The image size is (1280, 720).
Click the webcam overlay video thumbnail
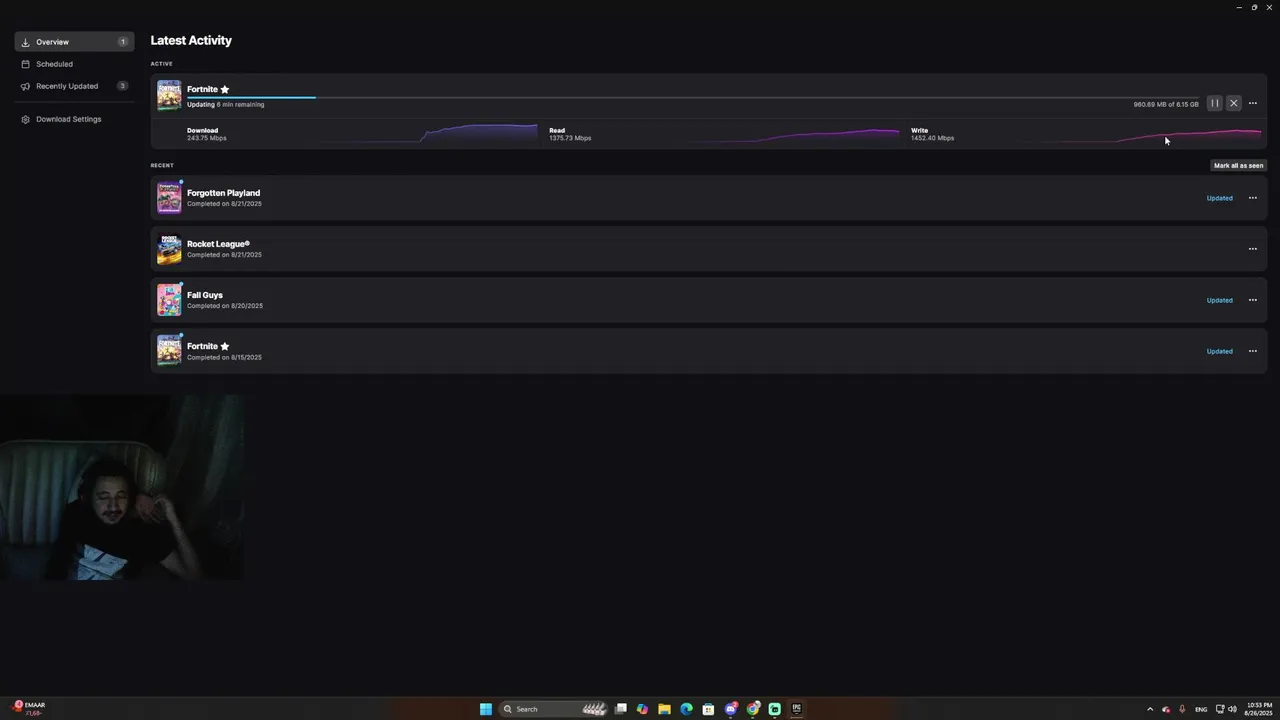coord(122,487)
